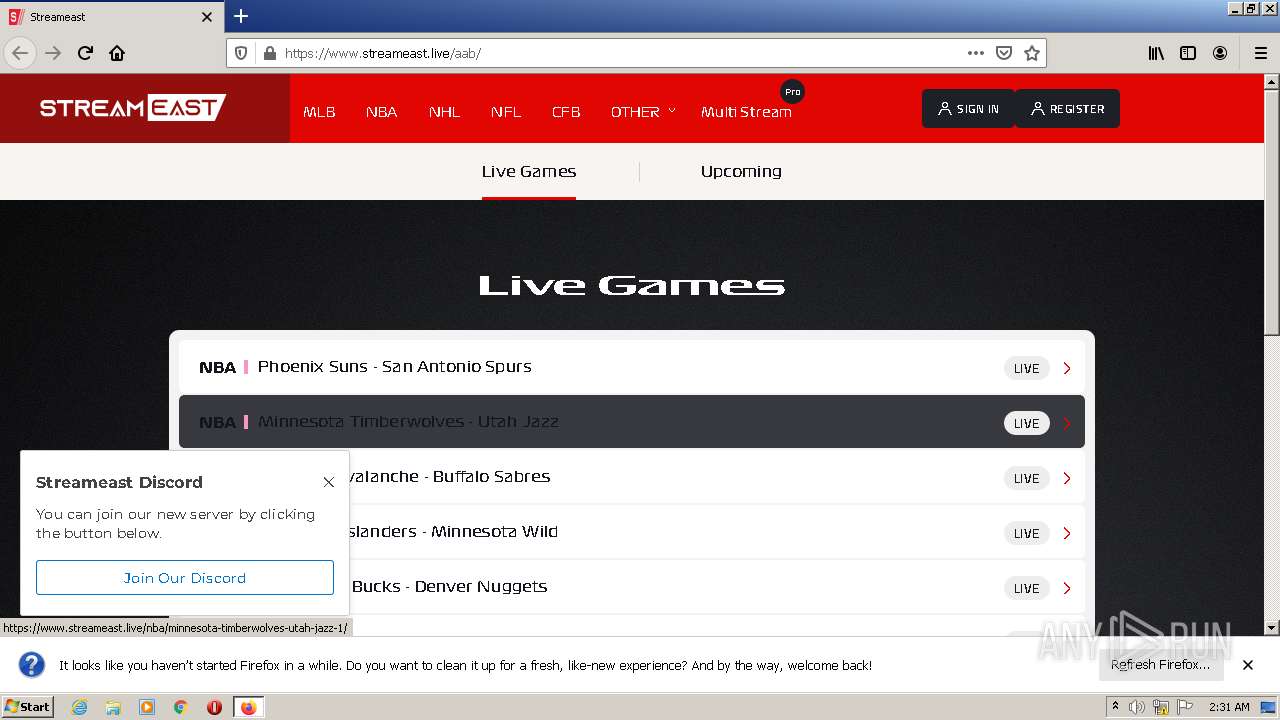Open a new browser tab
The height and width of the screenshot is (720, 1280).
pos(241,16)
